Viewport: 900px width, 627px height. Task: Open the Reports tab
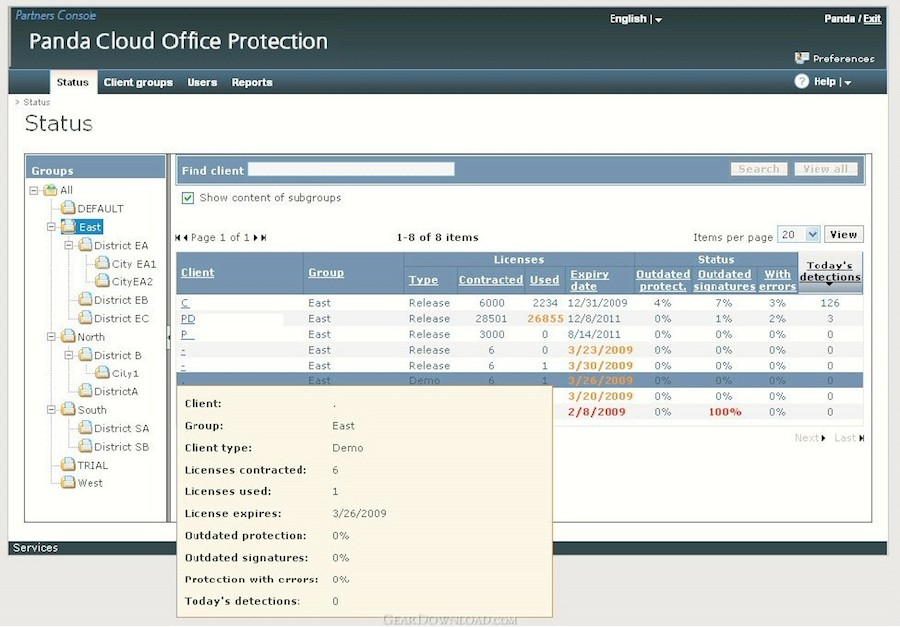coord(252,82)
